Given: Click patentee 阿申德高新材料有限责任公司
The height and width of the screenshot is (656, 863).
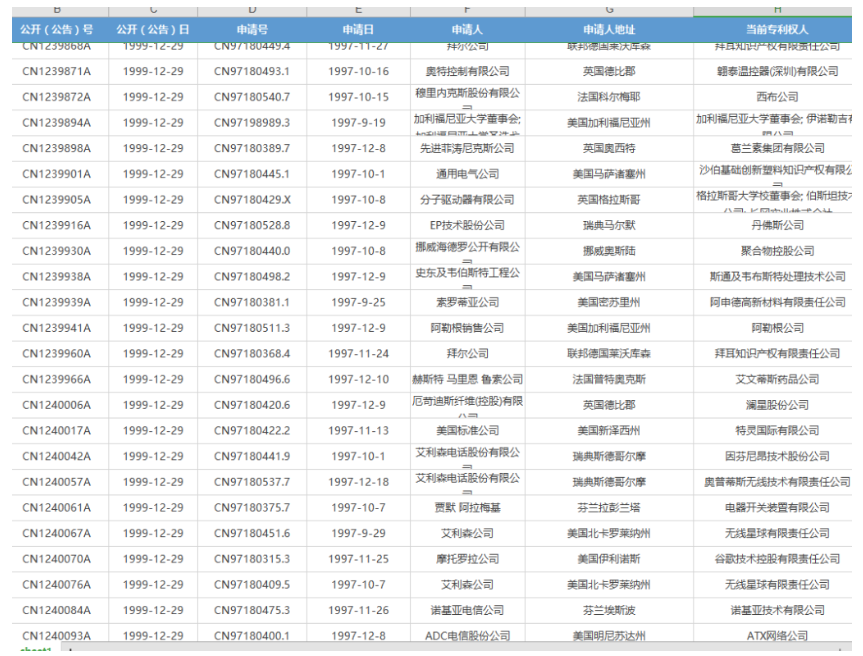Looking at the screenshot, I should pos(777,302).
